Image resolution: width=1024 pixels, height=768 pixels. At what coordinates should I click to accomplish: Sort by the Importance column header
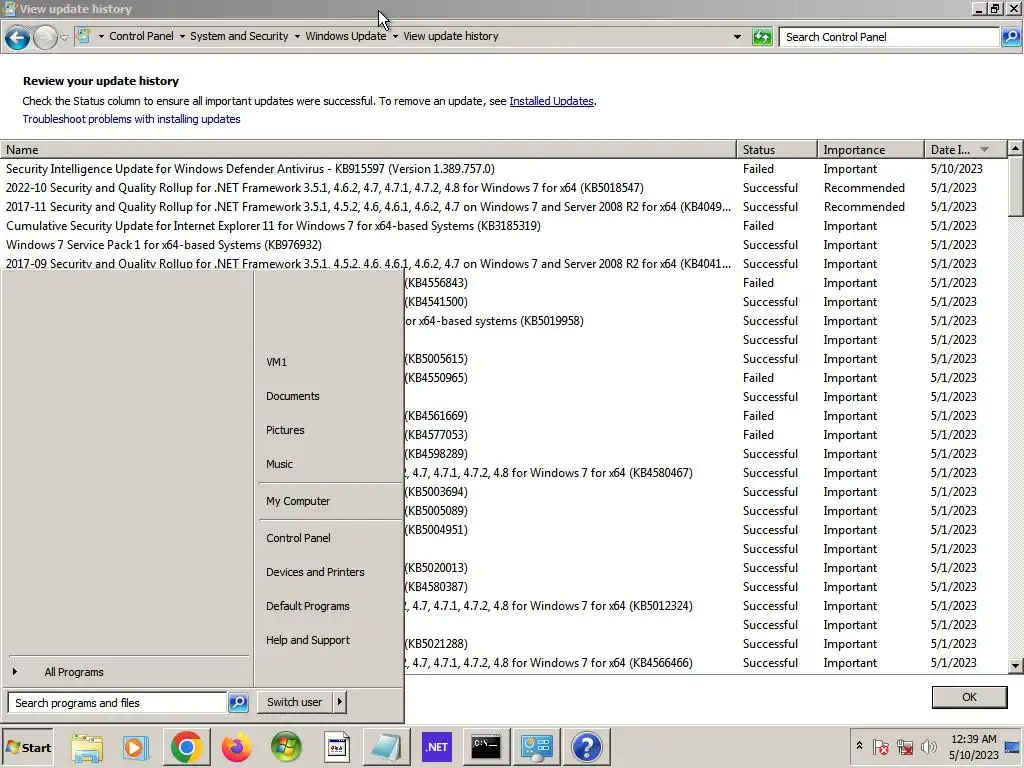(871, 150)
